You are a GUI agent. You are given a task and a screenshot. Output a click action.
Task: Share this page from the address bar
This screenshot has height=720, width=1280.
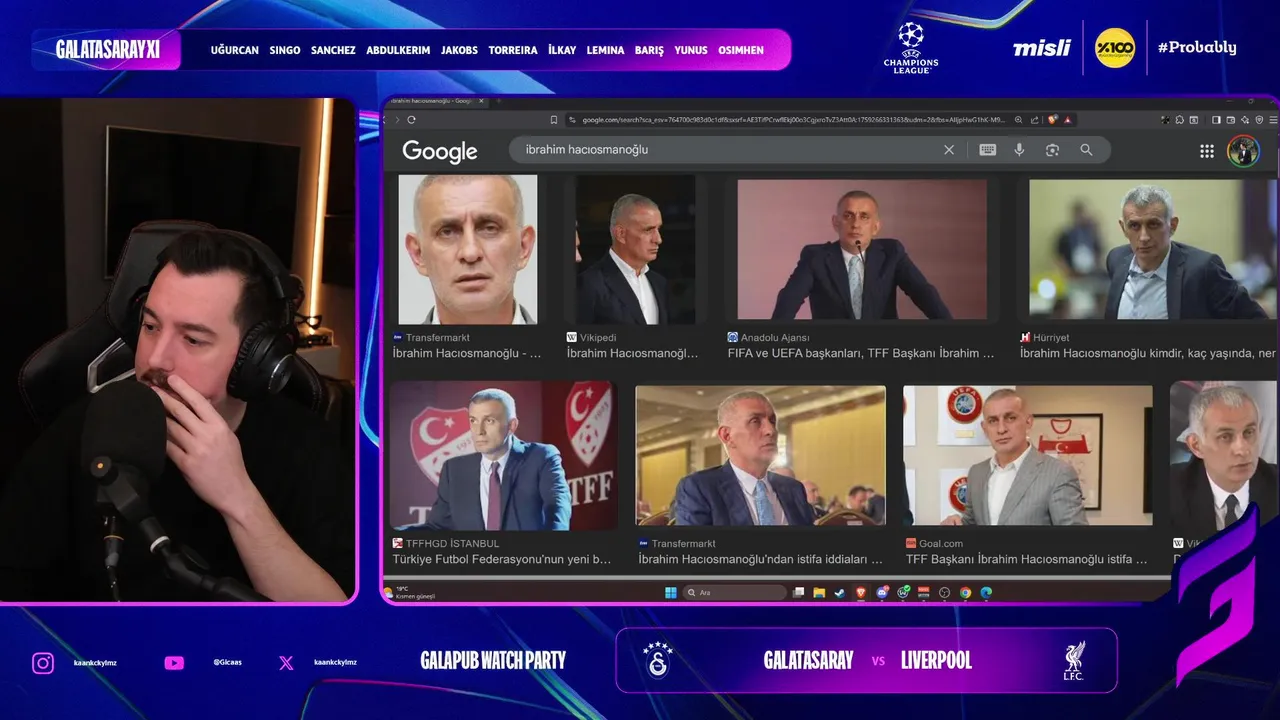click(x=1034, y=120)
